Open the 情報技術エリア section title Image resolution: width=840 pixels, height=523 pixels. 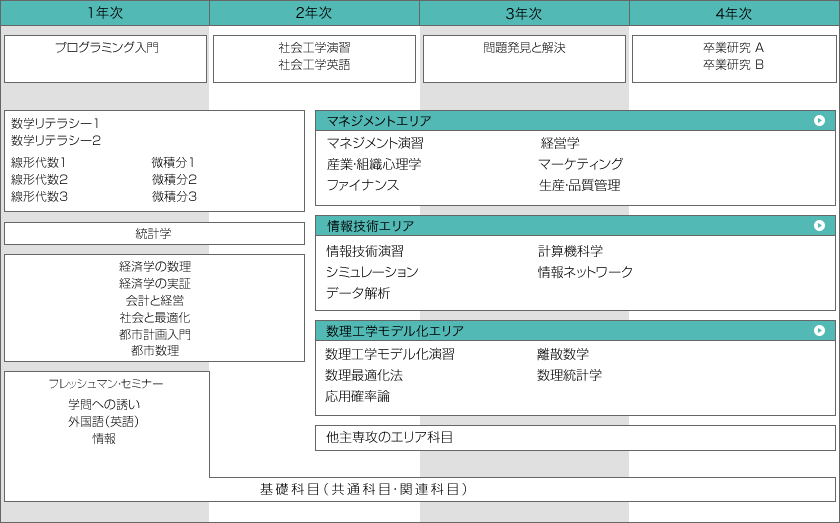(370, 226)
